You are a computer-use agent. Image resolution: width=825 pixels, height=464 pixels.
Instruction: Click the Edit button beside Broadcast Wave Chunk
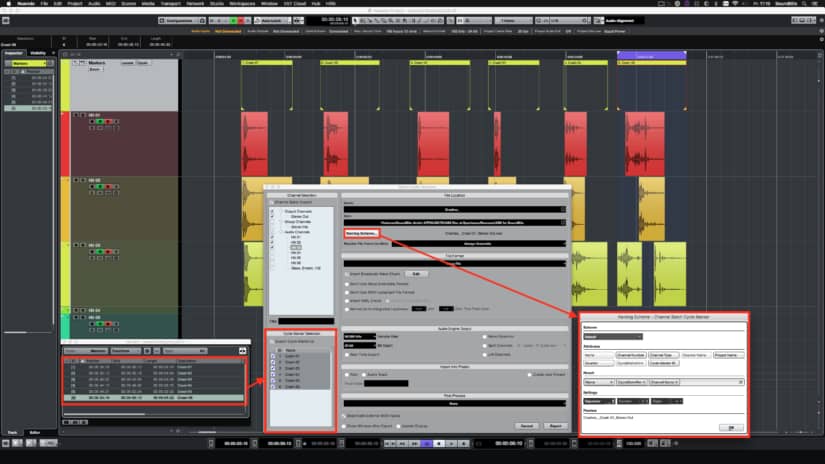416,274
